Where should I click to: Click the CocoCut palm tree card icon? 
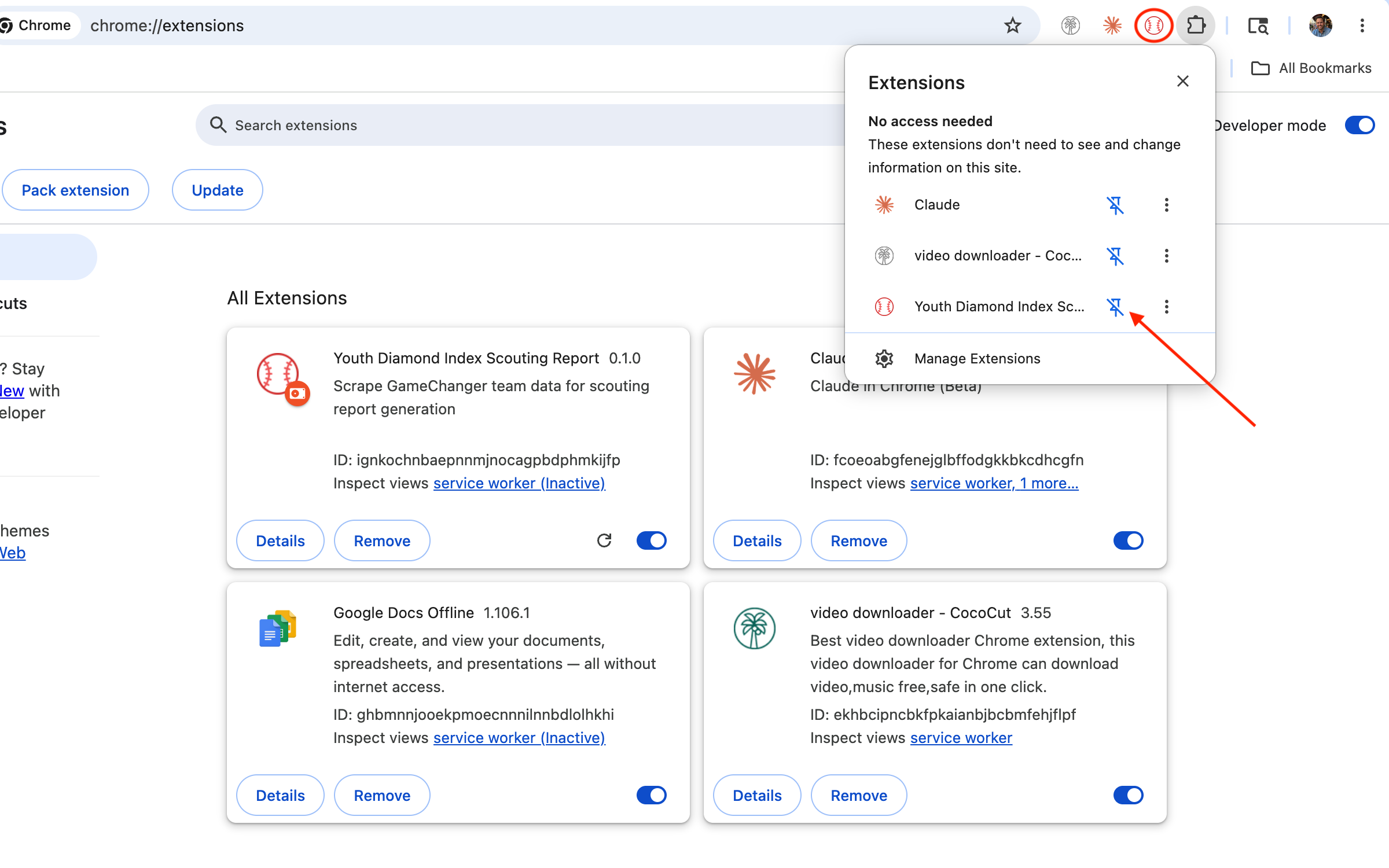coord(755,628)
